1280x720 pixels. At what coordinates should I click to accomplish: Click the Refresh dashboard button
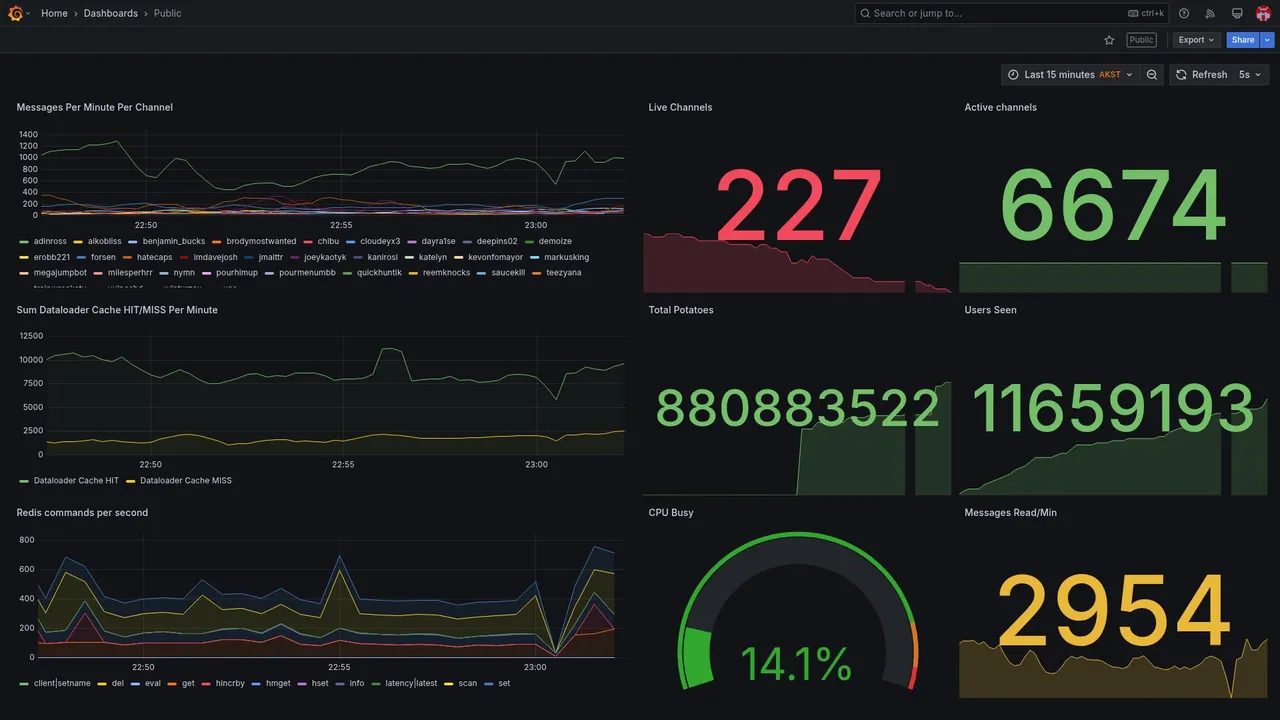[1200, 75]
